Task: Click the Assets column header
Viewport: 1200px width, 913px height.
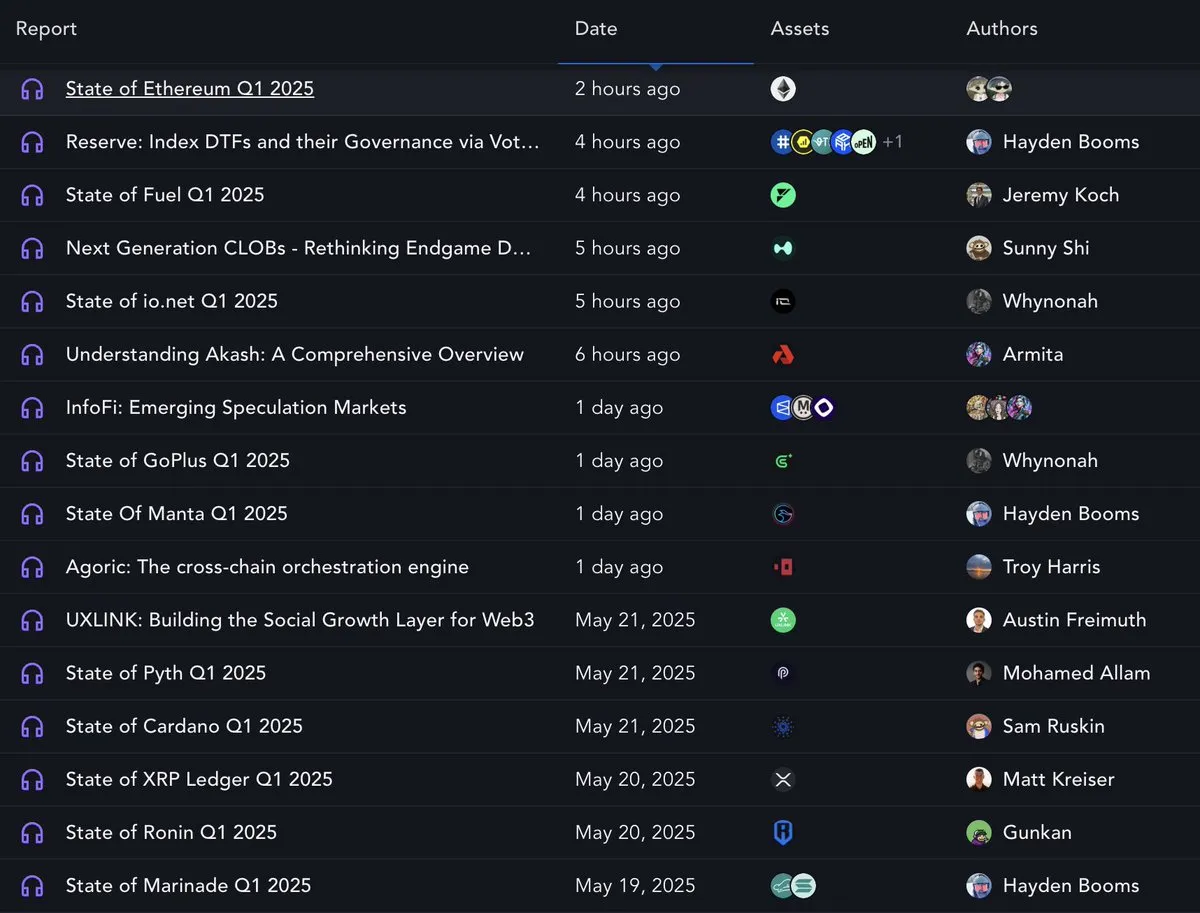Action: tap(800, 29)
